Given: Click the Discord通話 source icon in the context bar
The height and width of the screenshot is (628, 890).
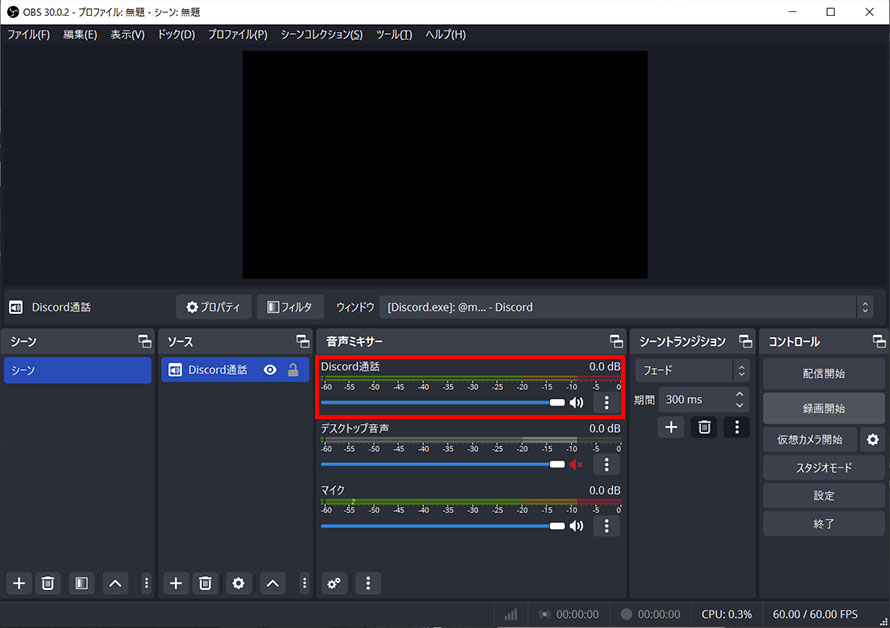Looking at the screenshot, I should tap(15, 308).
